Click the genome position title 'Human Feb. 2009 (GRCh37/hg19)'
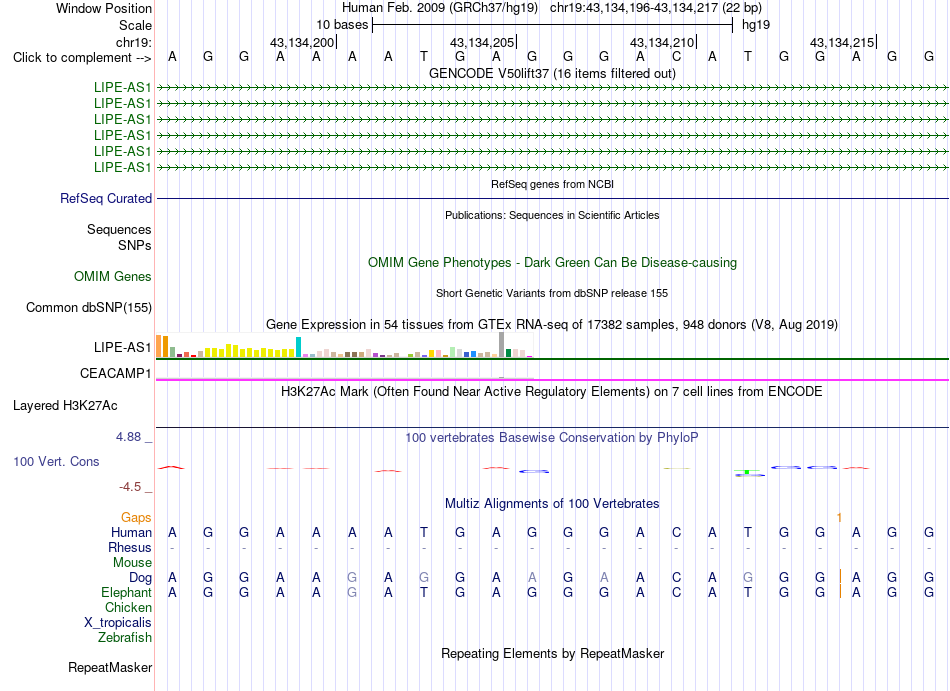The width and height of the screenshot is (950, 691). point(440,8)
